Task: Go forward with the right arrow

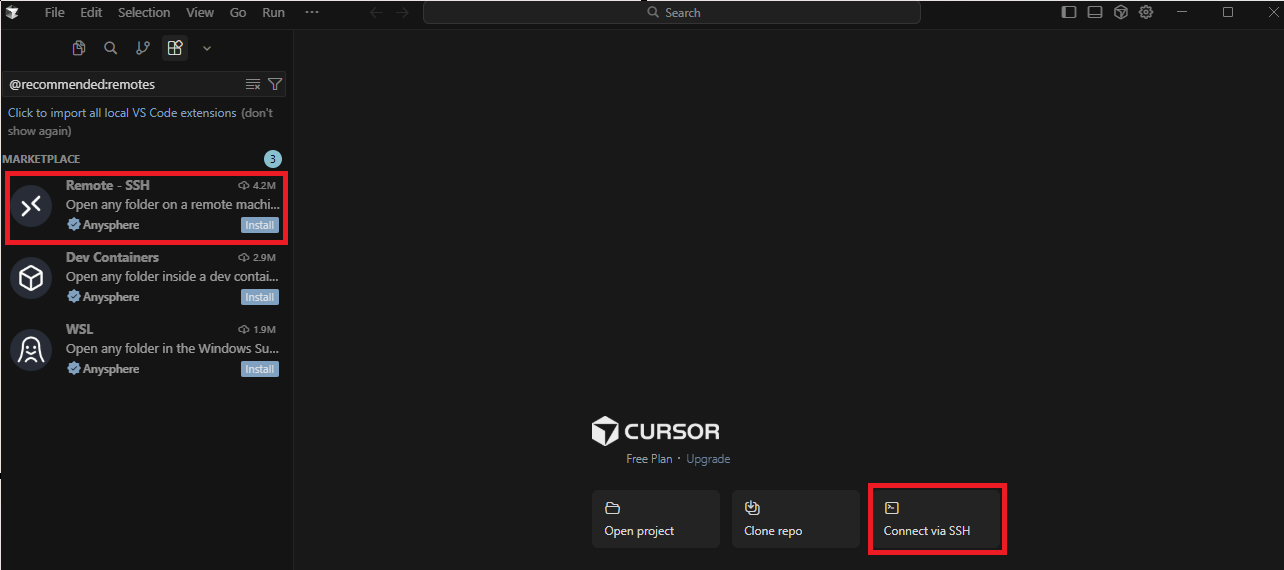Action: click(x=401, y=13)
